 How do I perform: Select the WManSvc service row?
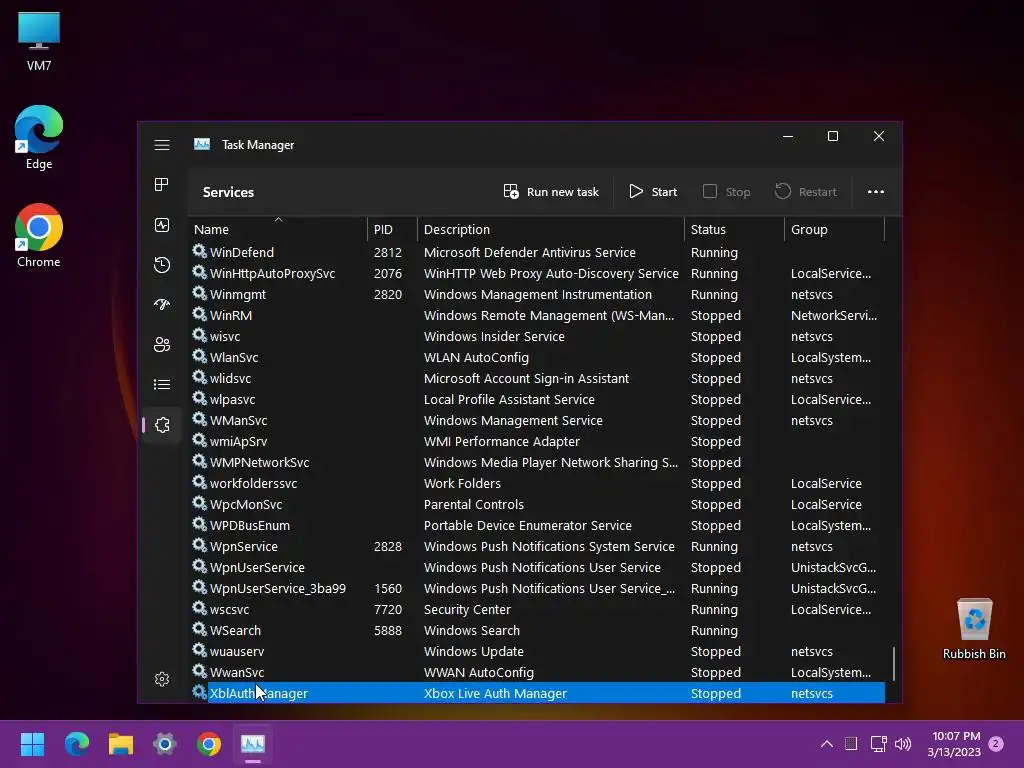537,421
